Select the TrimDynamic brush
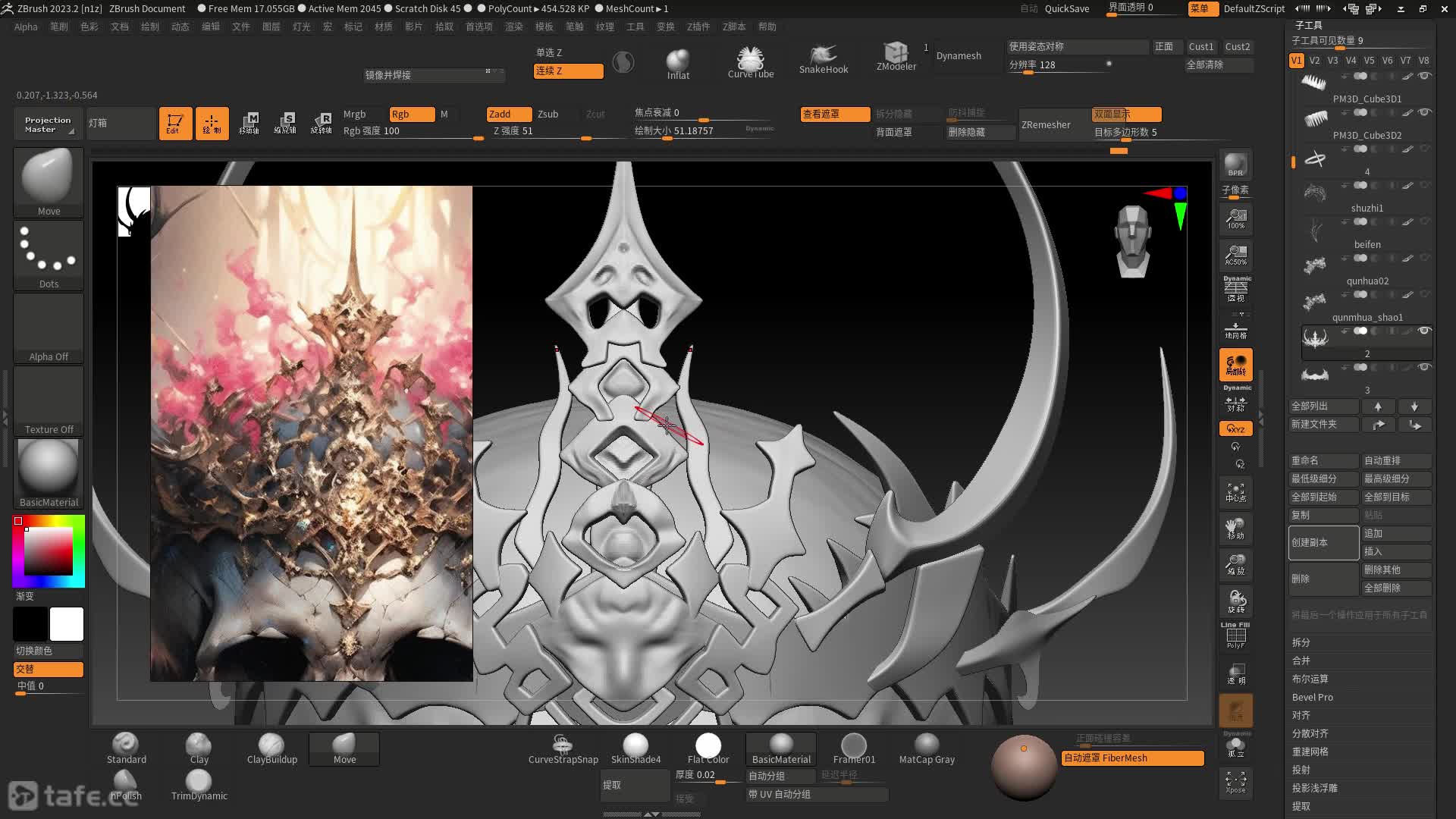Image resolution: width=1456 pixels, height=819 pixels. (x=199, y=785)
